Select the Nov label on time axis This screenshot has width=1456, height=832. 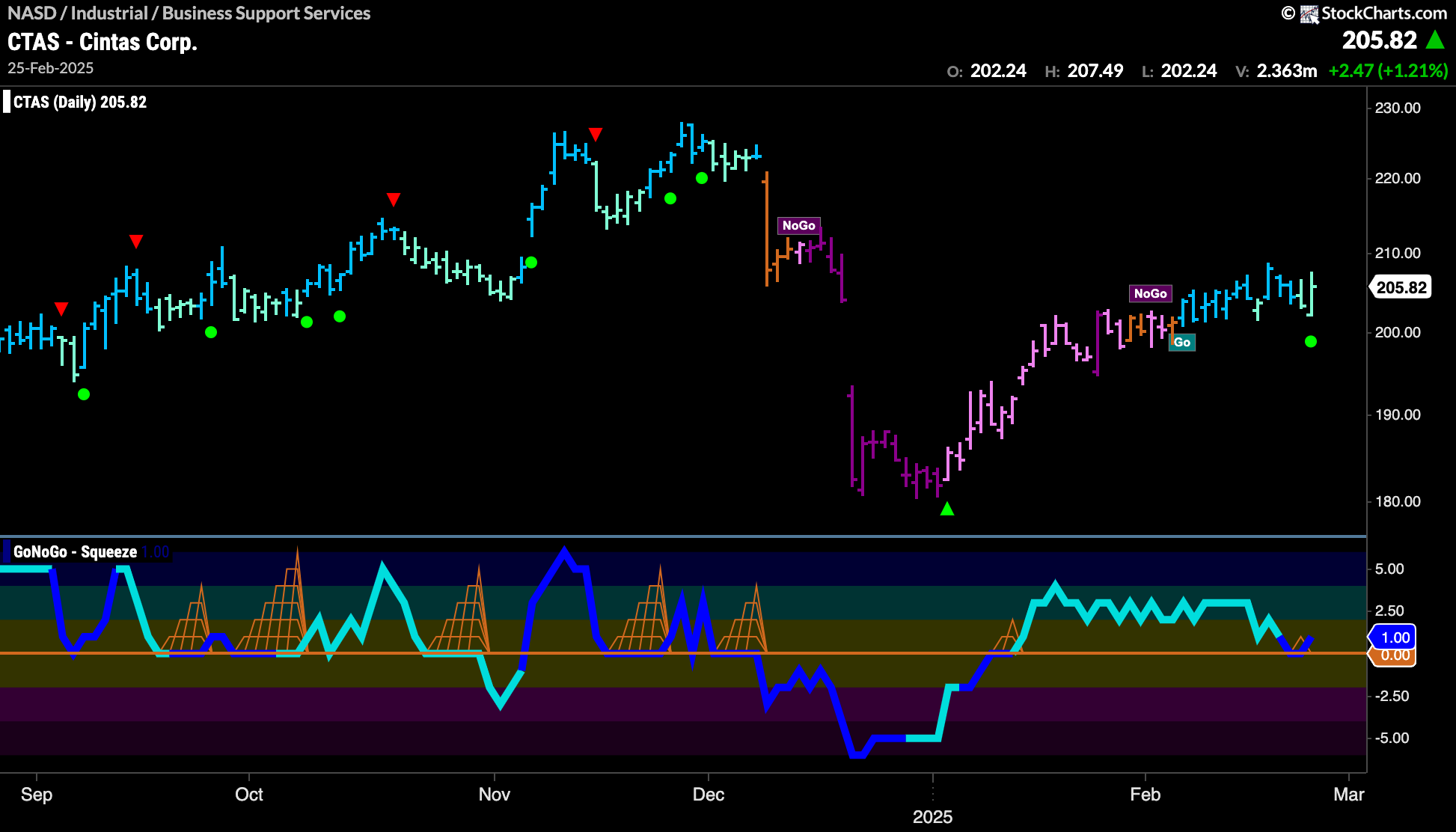(495, 795)
